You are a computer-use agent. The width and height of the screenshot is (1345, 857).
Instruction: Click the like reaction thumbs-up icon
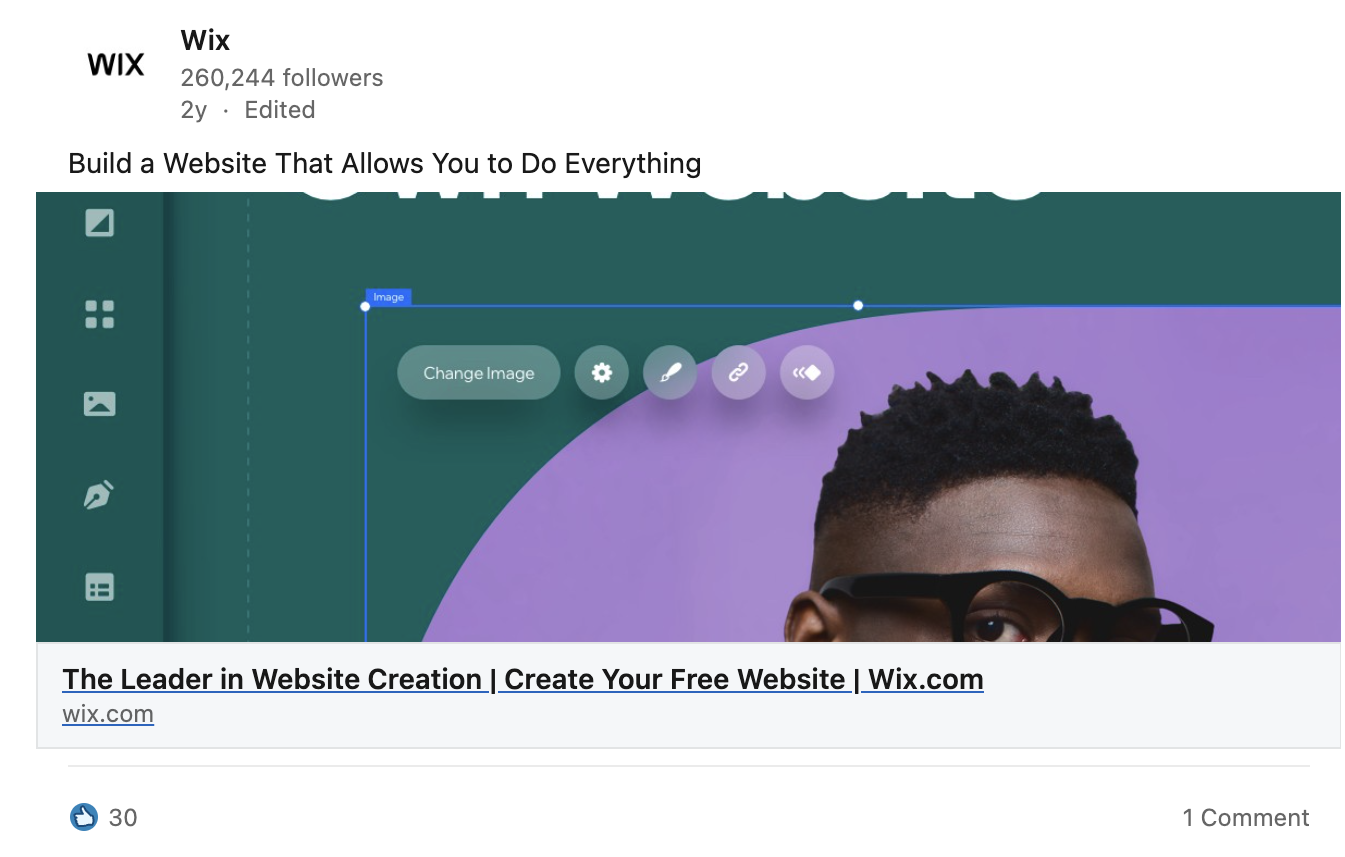pos(84,817)
